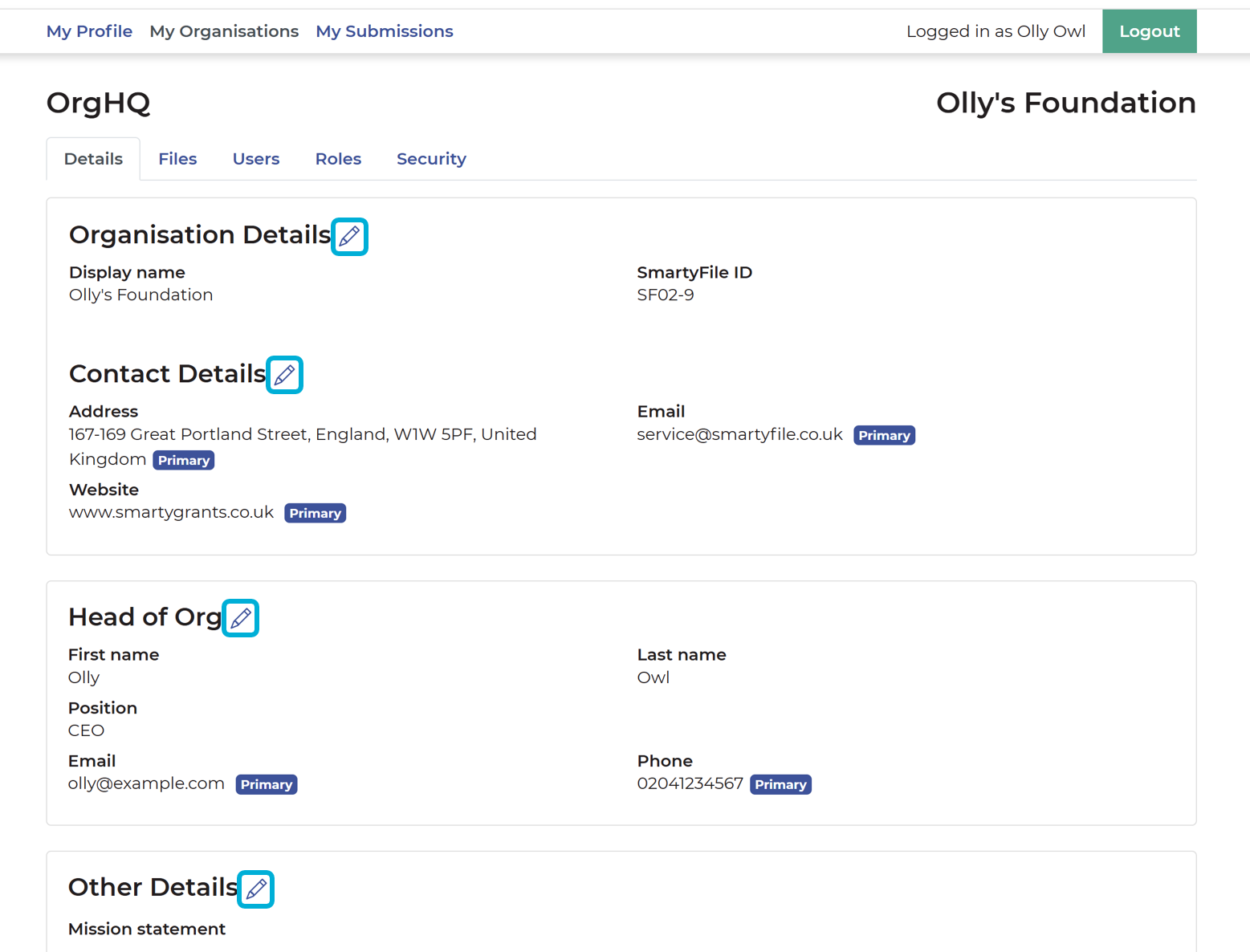Screen dimensions: 1250x952
Task: Select the Roles tab
Action: [x=338, y=158]
